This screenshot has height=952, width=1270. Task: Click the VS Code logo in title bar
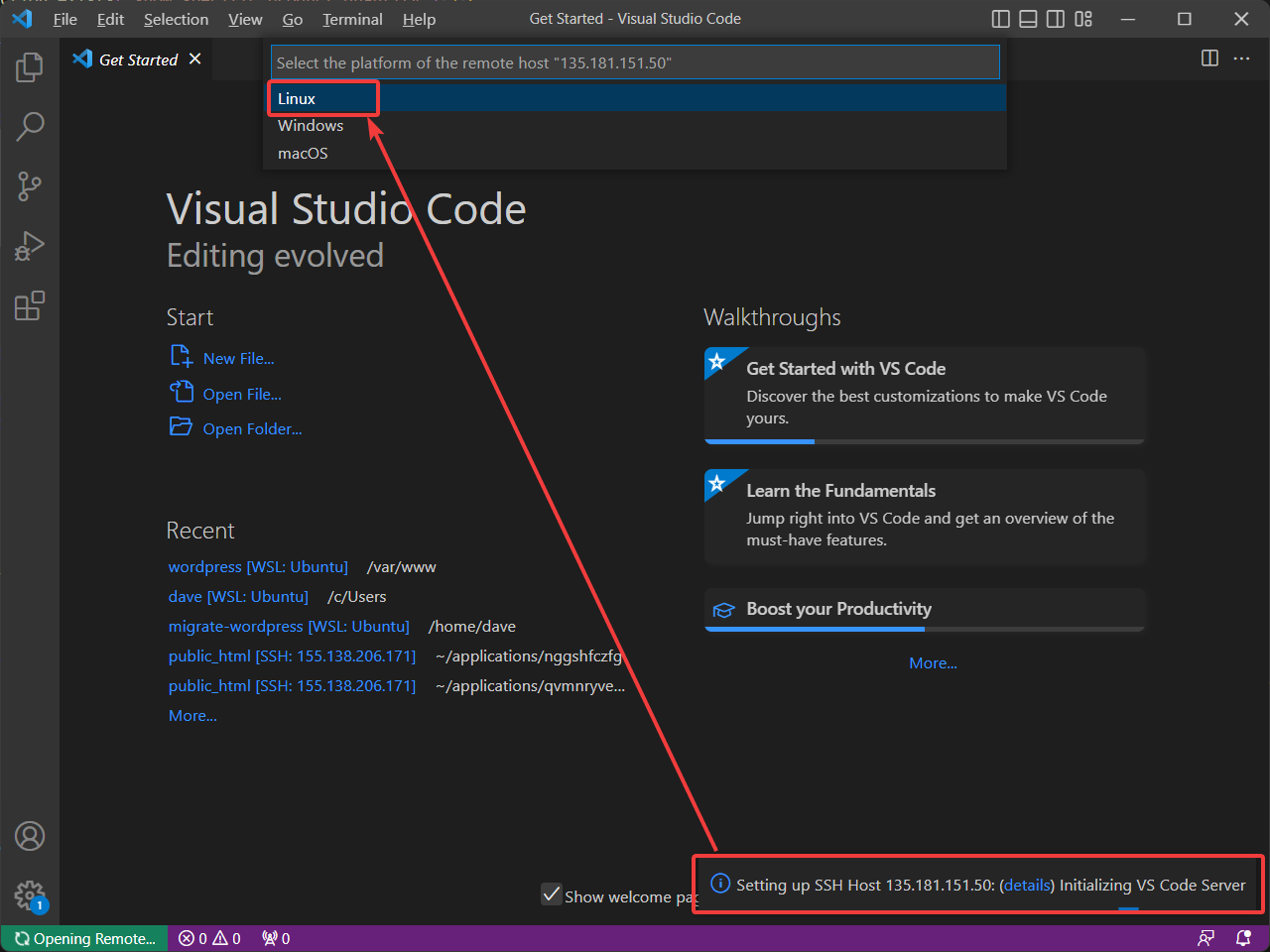(x=22, y=19)
